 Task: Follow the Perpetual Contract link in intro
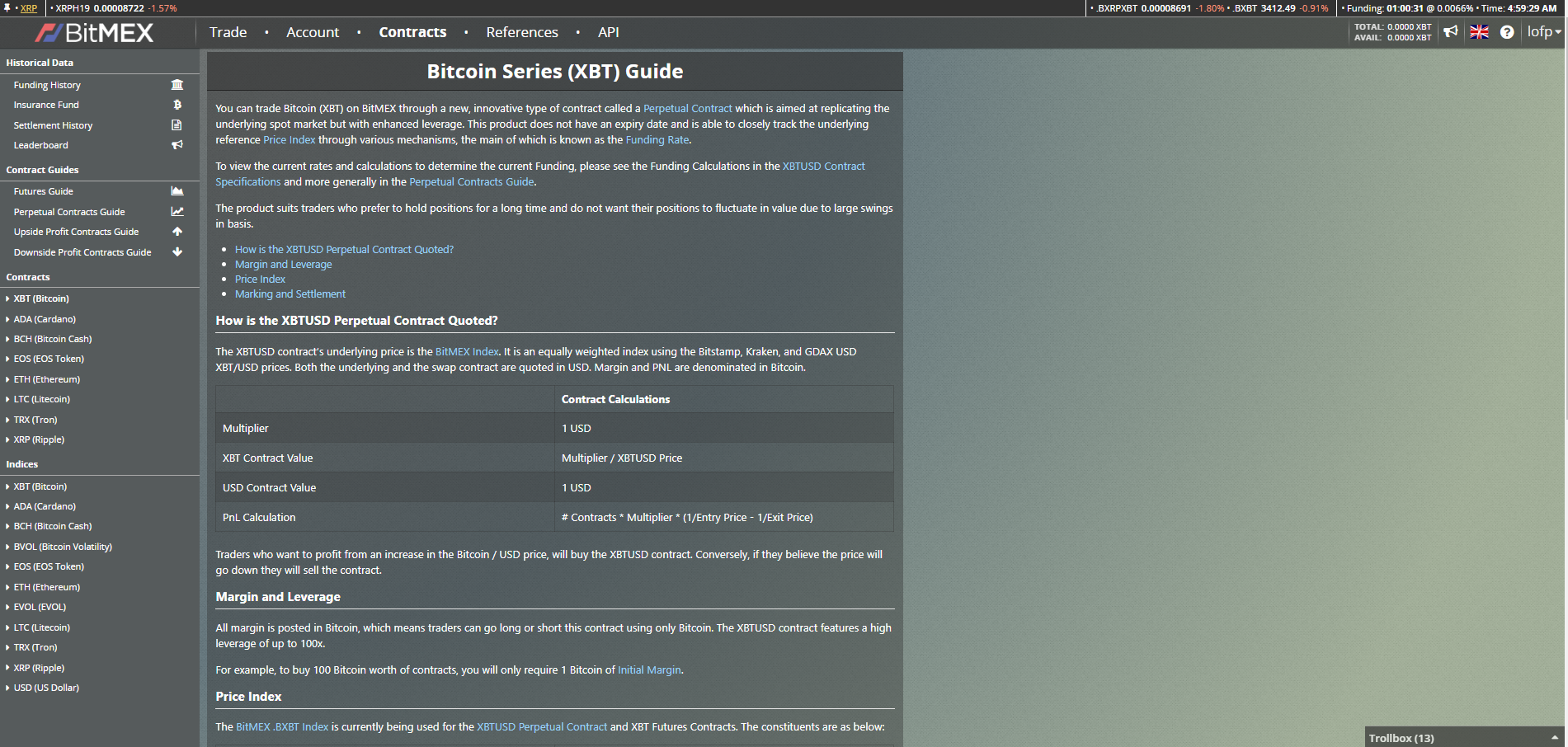[687, 108]
